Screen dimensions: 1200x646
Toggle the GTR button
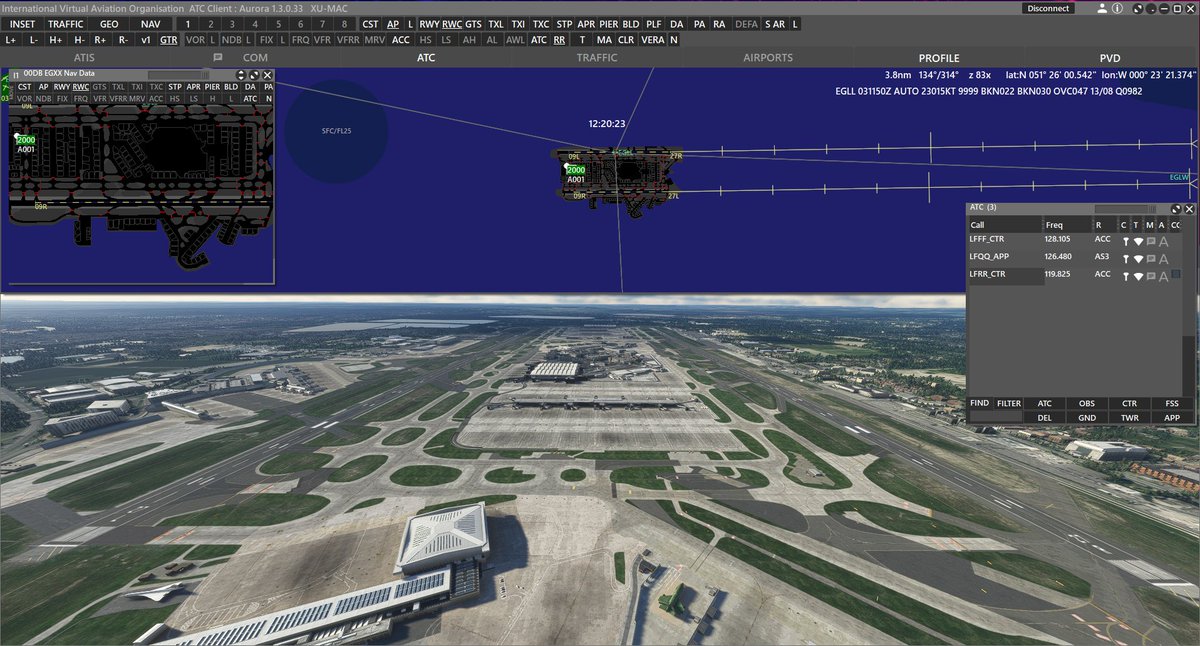168,40
